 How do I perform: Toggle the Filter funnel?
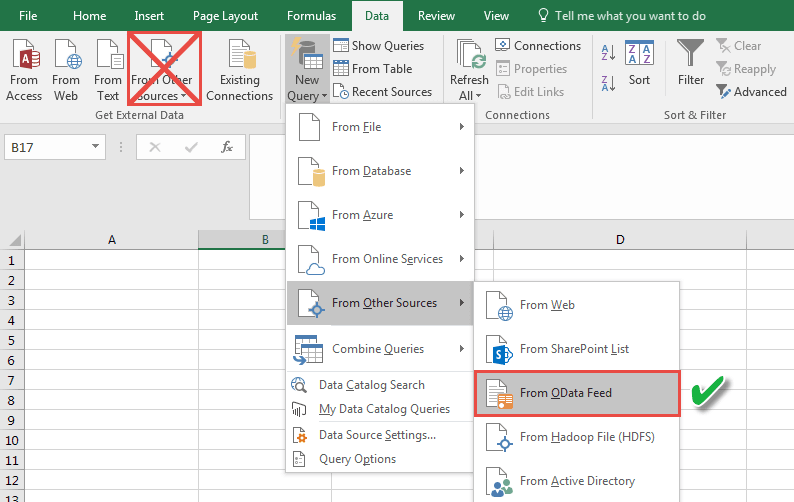pos(691,63)
